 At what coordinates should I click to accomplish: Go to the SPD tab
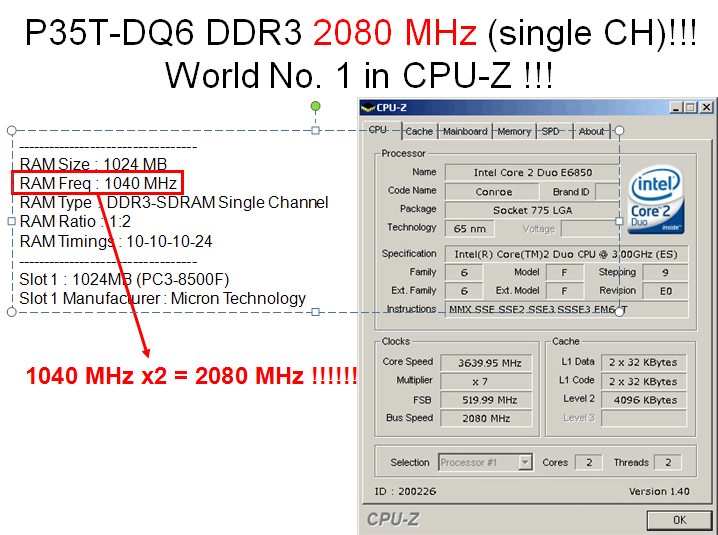(x=551, y=131)
